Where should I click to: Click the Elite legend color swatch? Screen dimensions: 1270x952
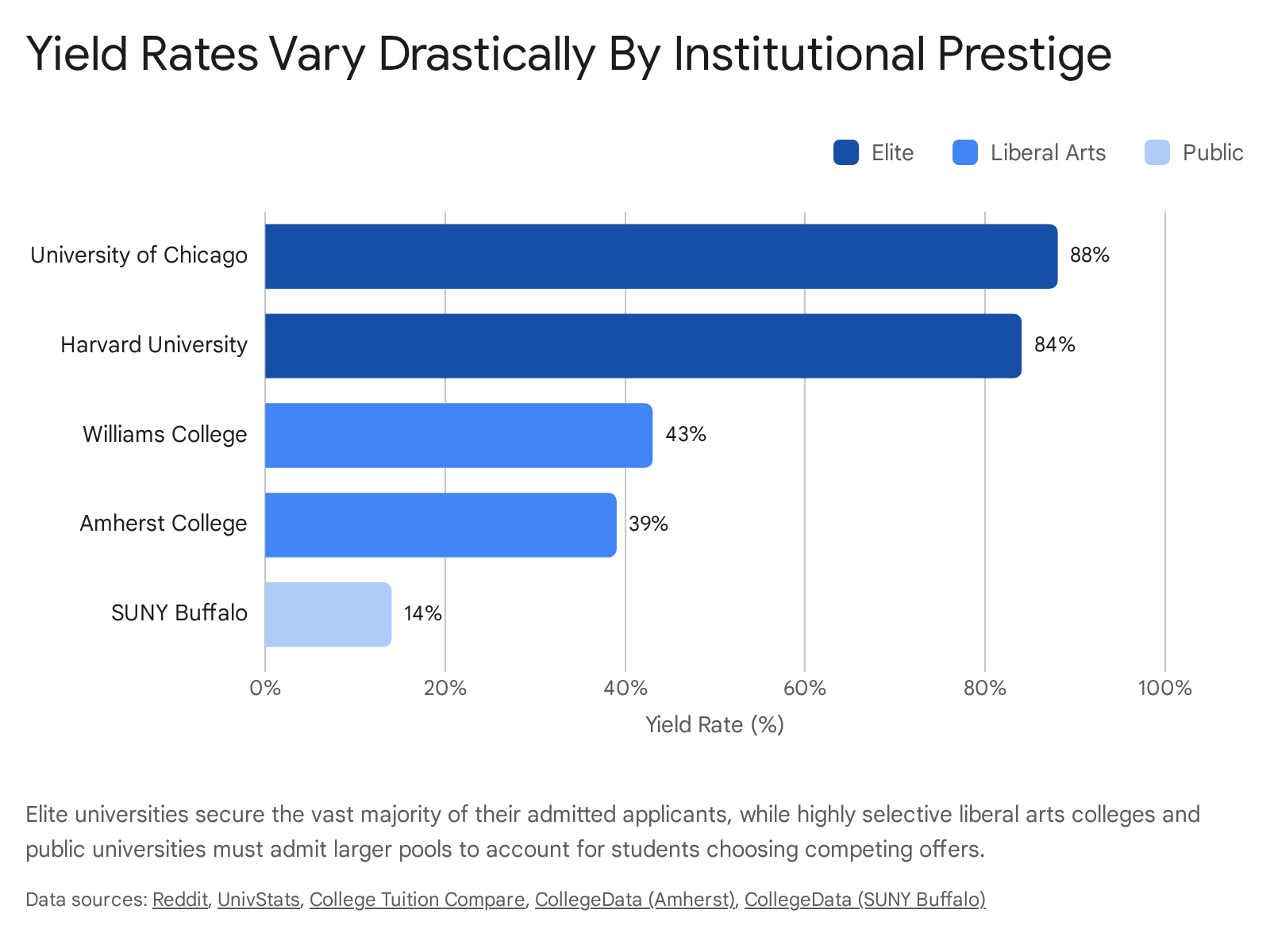846,152
